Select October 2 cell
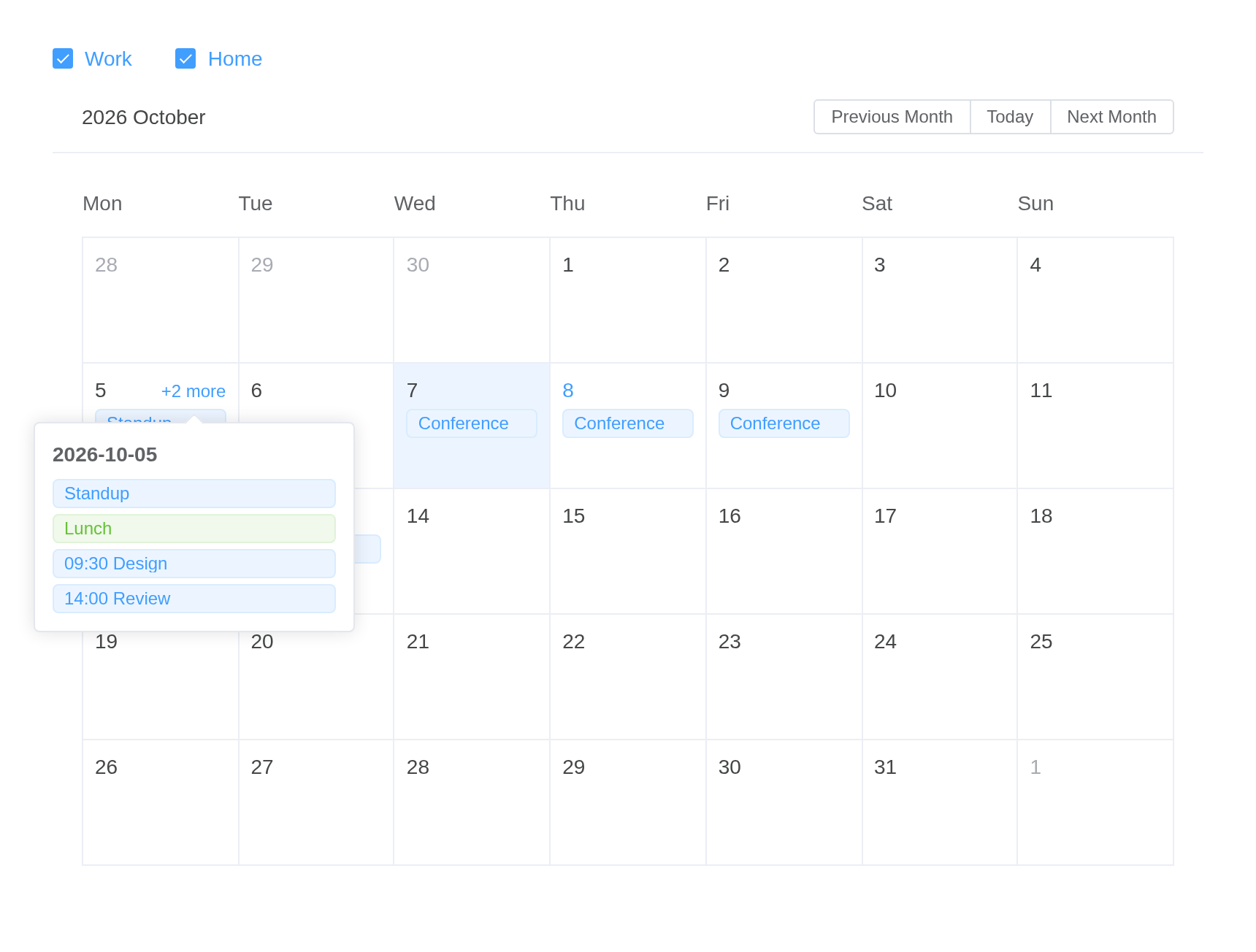This screenshot has width=1256, height=952. (784, 300)
